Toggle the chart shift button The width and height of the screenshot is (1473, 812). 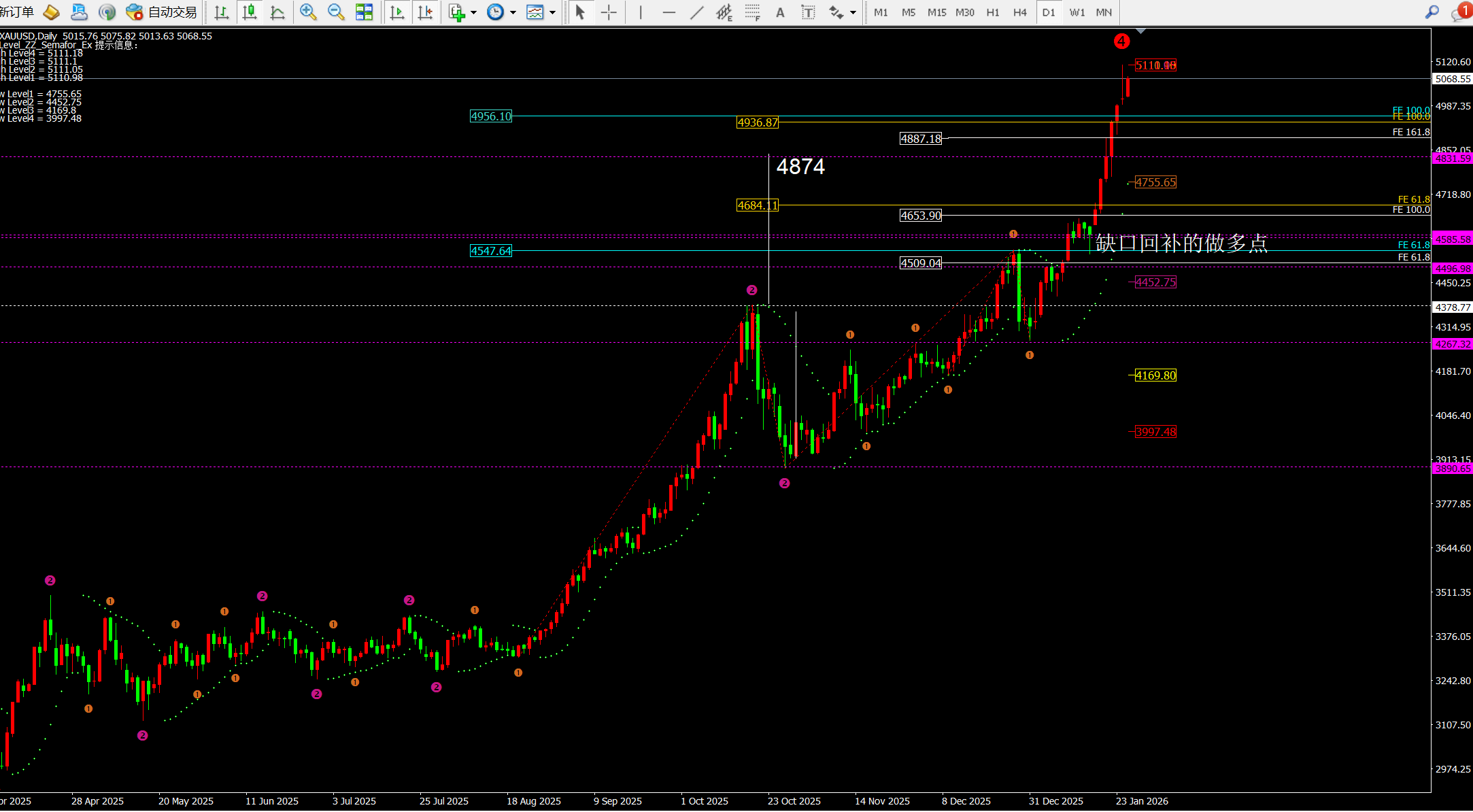(x=425, y=12)
